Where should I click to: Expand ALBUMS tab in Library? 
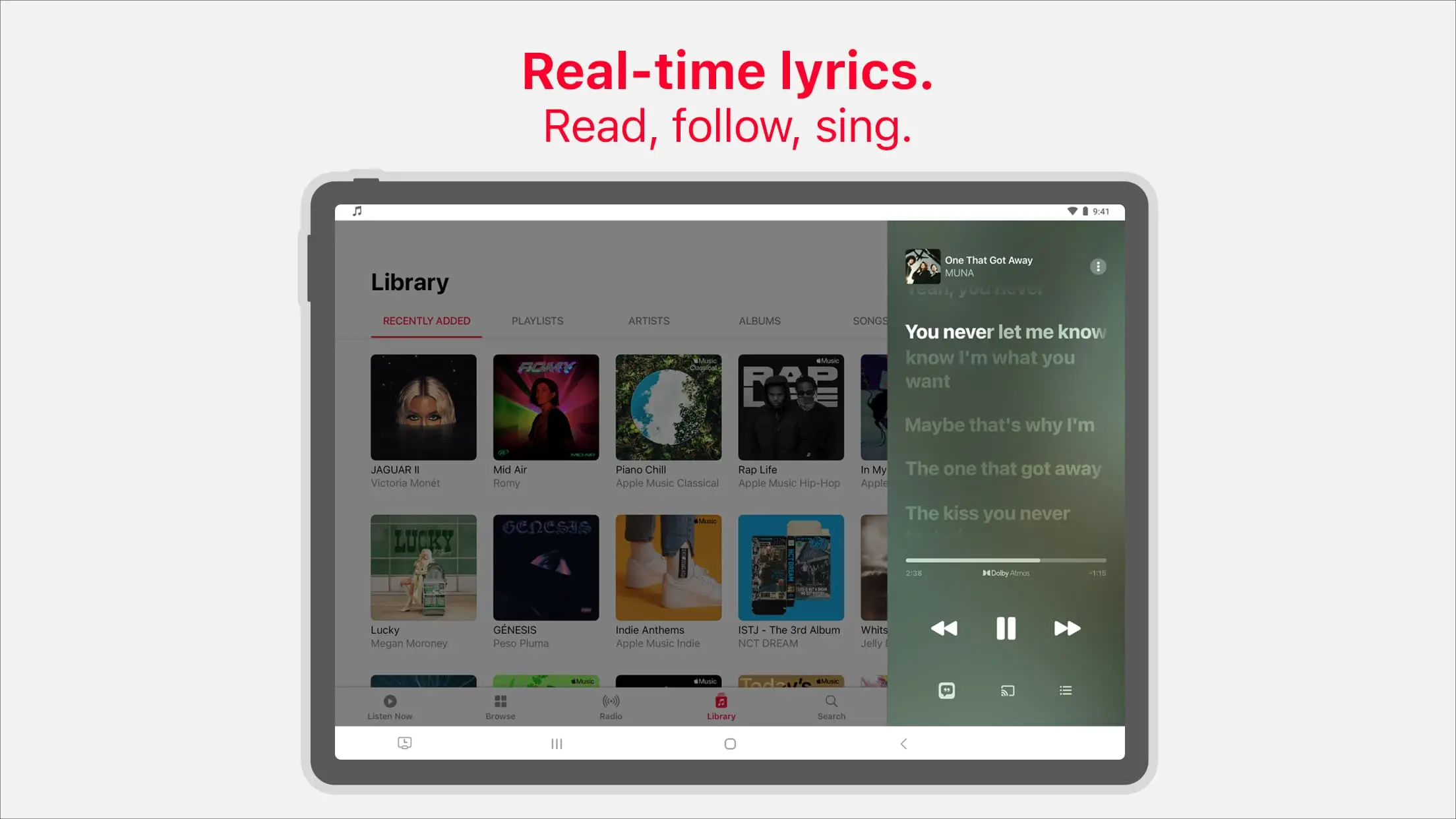coord(759,320)
